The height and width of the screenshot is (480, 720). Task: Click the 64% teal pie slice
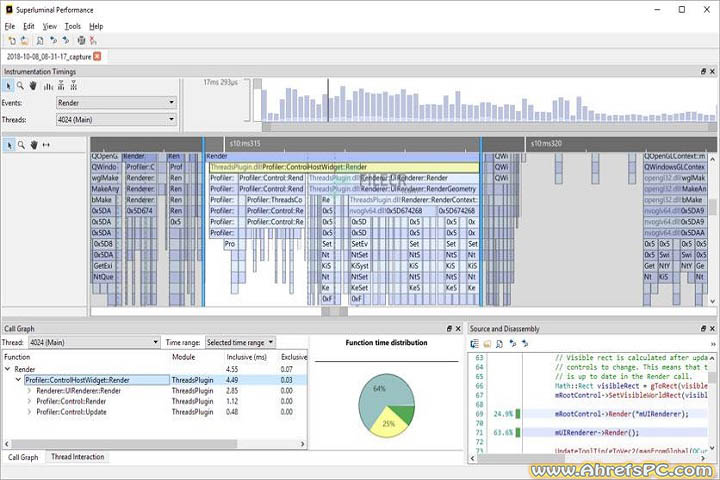click(x=377, y=390)
